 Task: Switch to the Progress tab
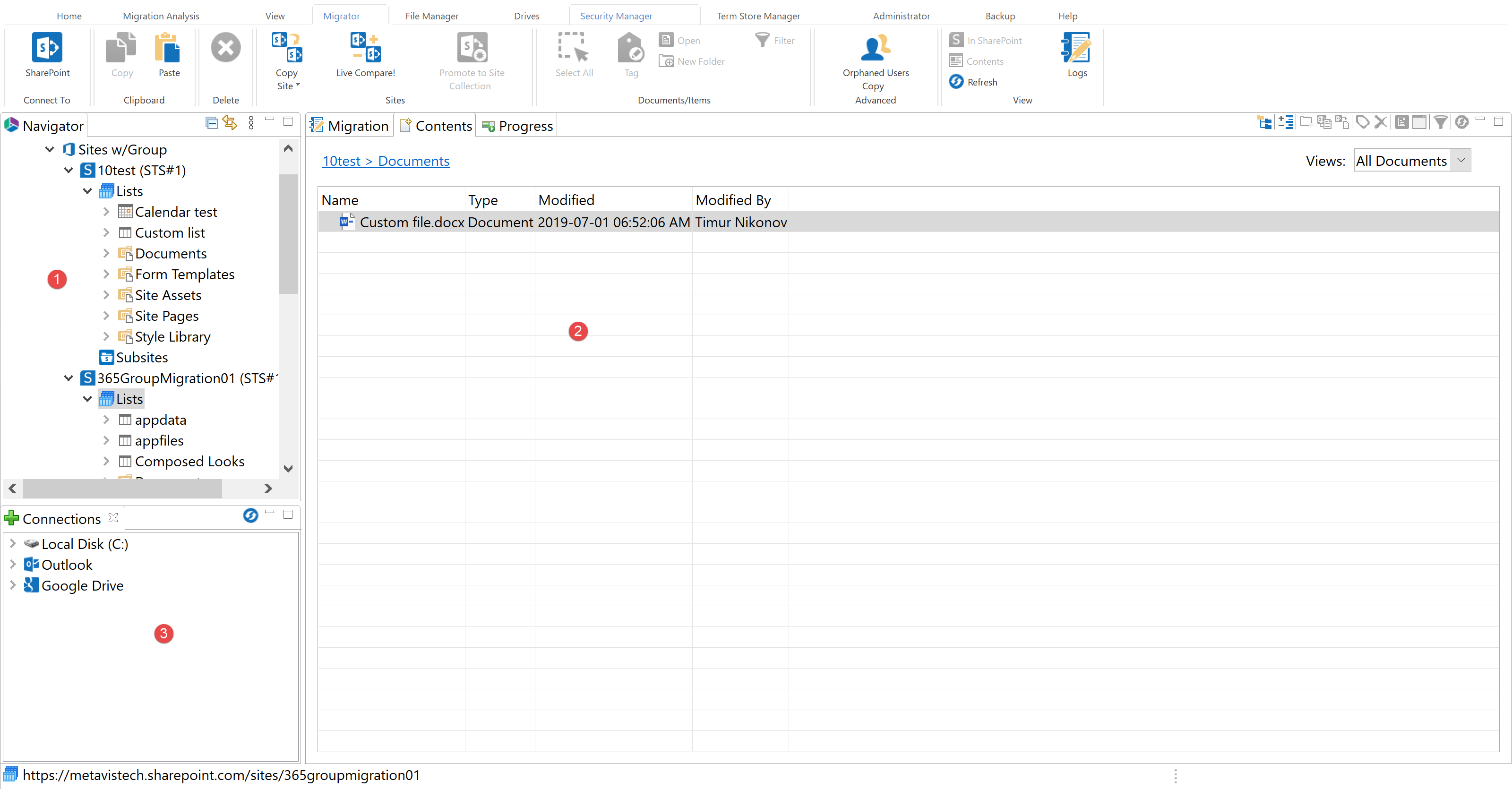click(x=516, y=125)
